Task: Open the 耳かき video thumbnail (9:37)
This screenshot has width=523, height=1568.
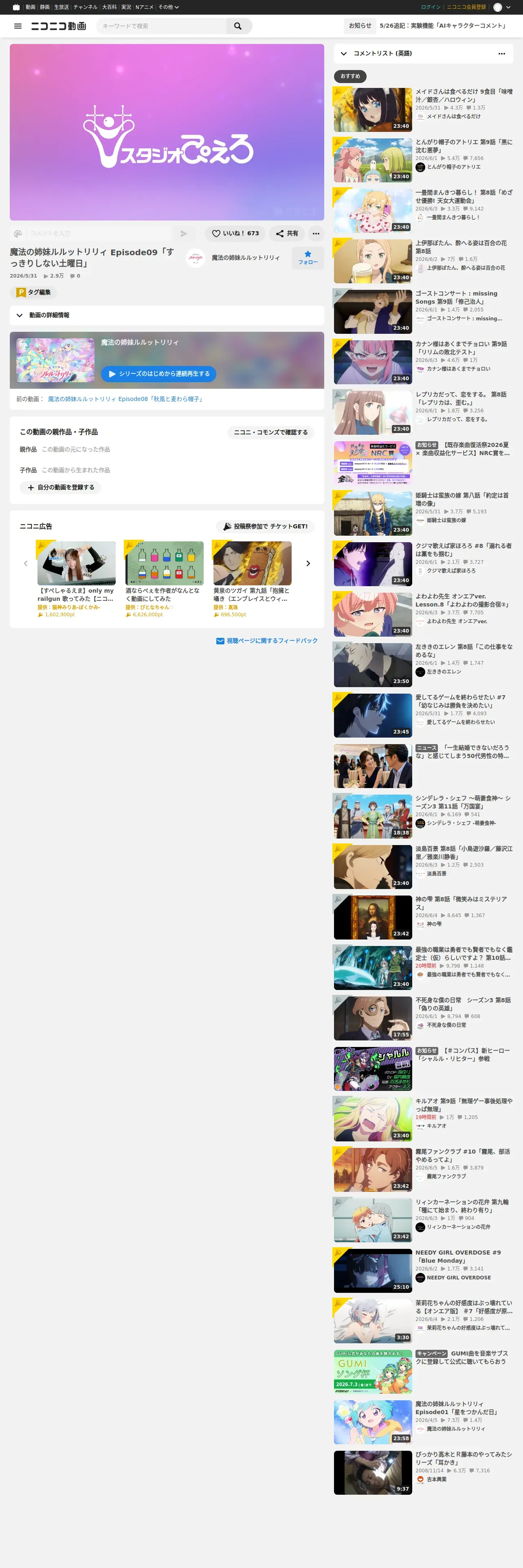Action: coord(373,1472)
